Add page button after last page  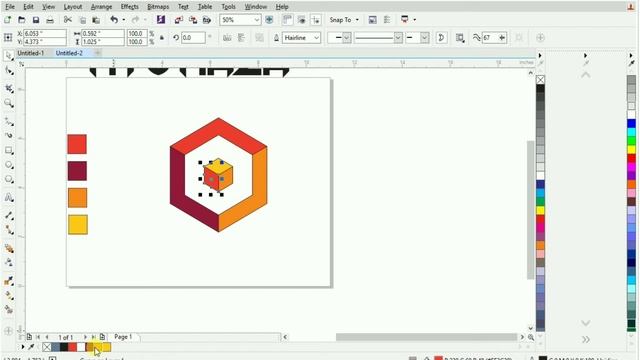(102, 337)
